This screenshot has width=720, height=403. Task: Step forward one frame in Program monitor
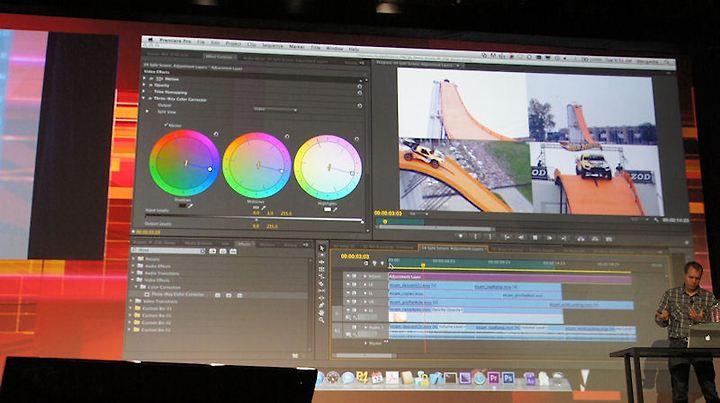pyautogui.click(x=550, y=238)
